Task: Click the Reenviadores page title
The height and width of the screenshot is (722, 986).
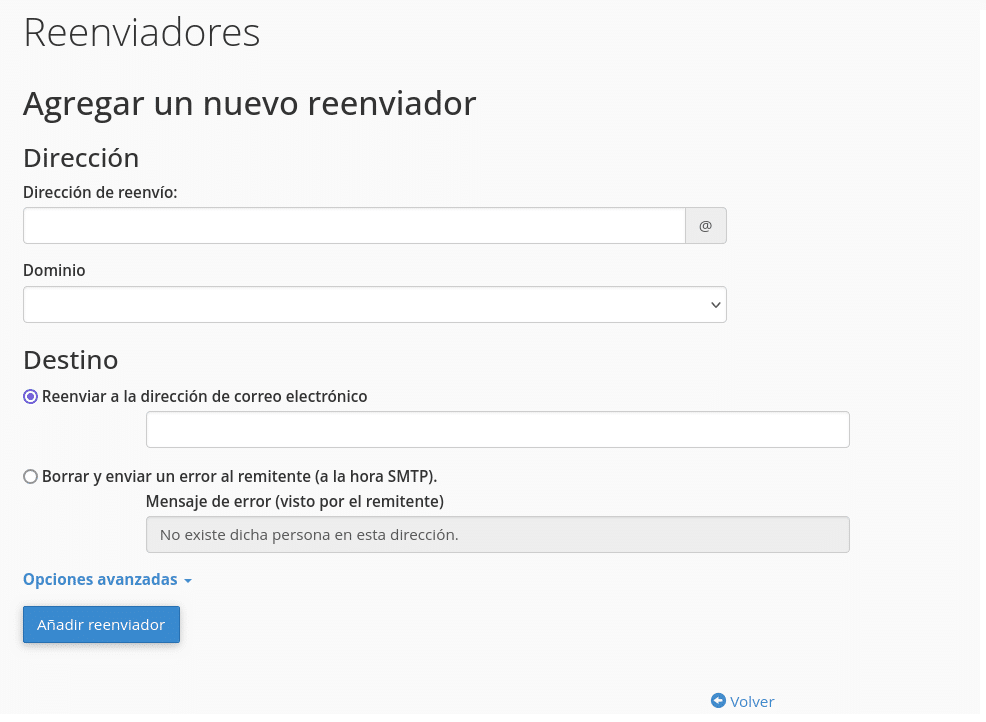Action: pos(141,33)
